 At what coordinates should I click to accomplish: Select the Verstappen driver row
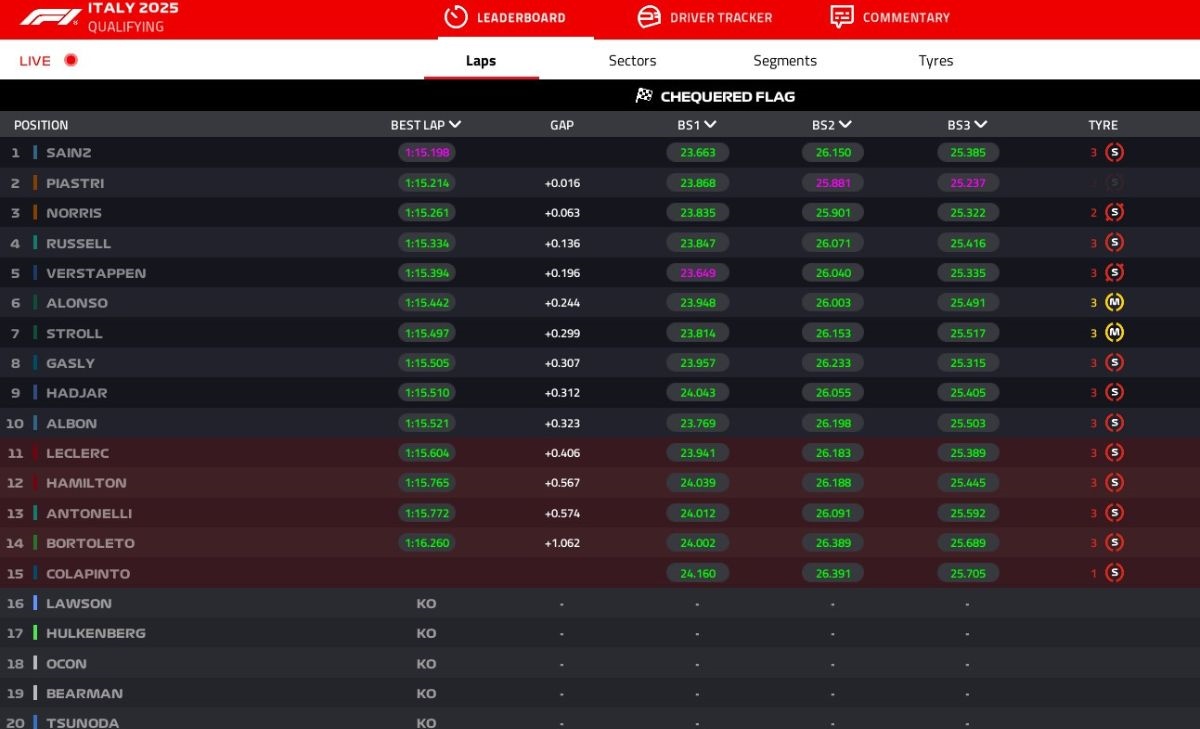[x=96, y=273]
